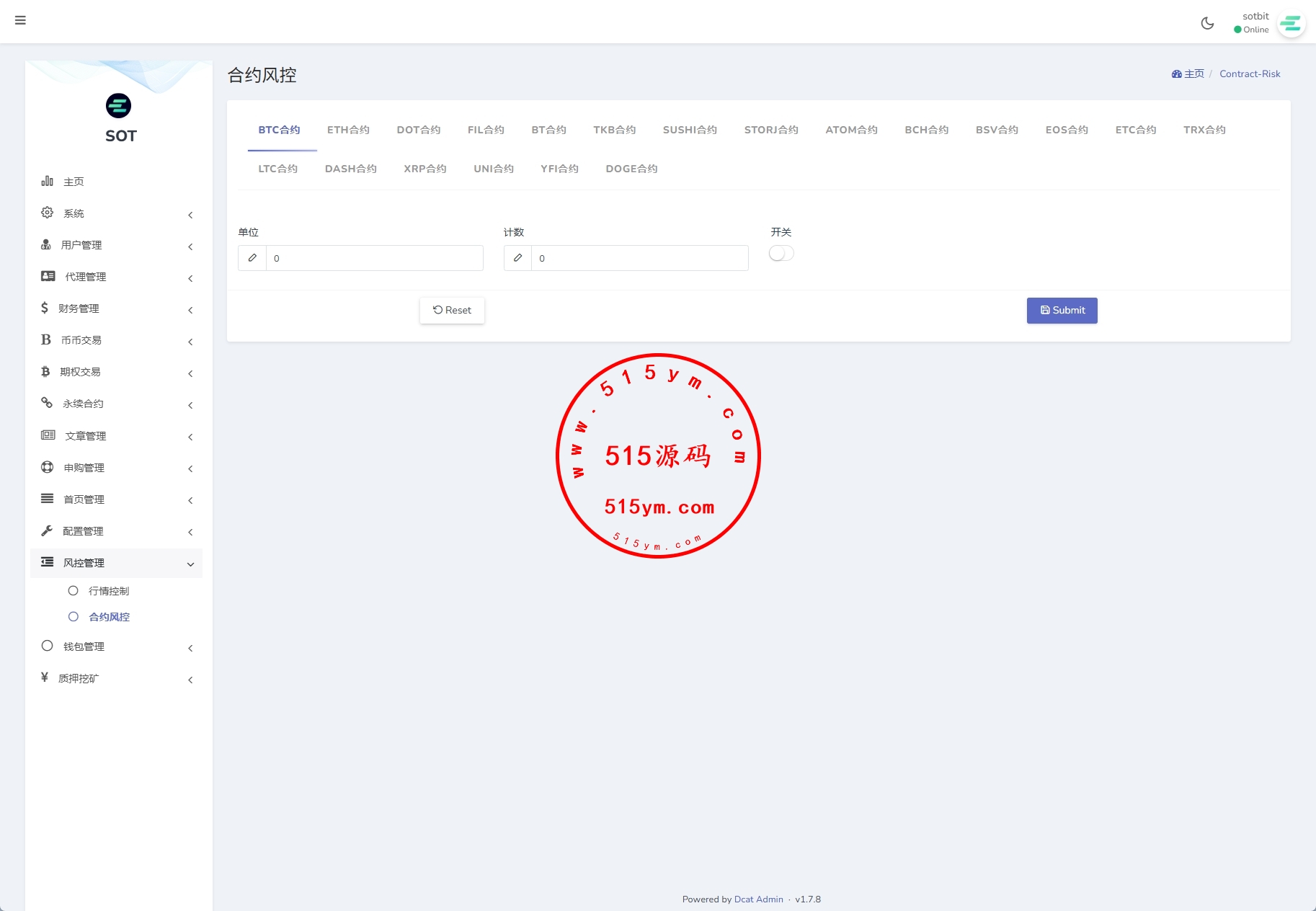This screenshot has width=1316, height=911.
Task: Click the SOT logo icon
Action: coord(119,106)
